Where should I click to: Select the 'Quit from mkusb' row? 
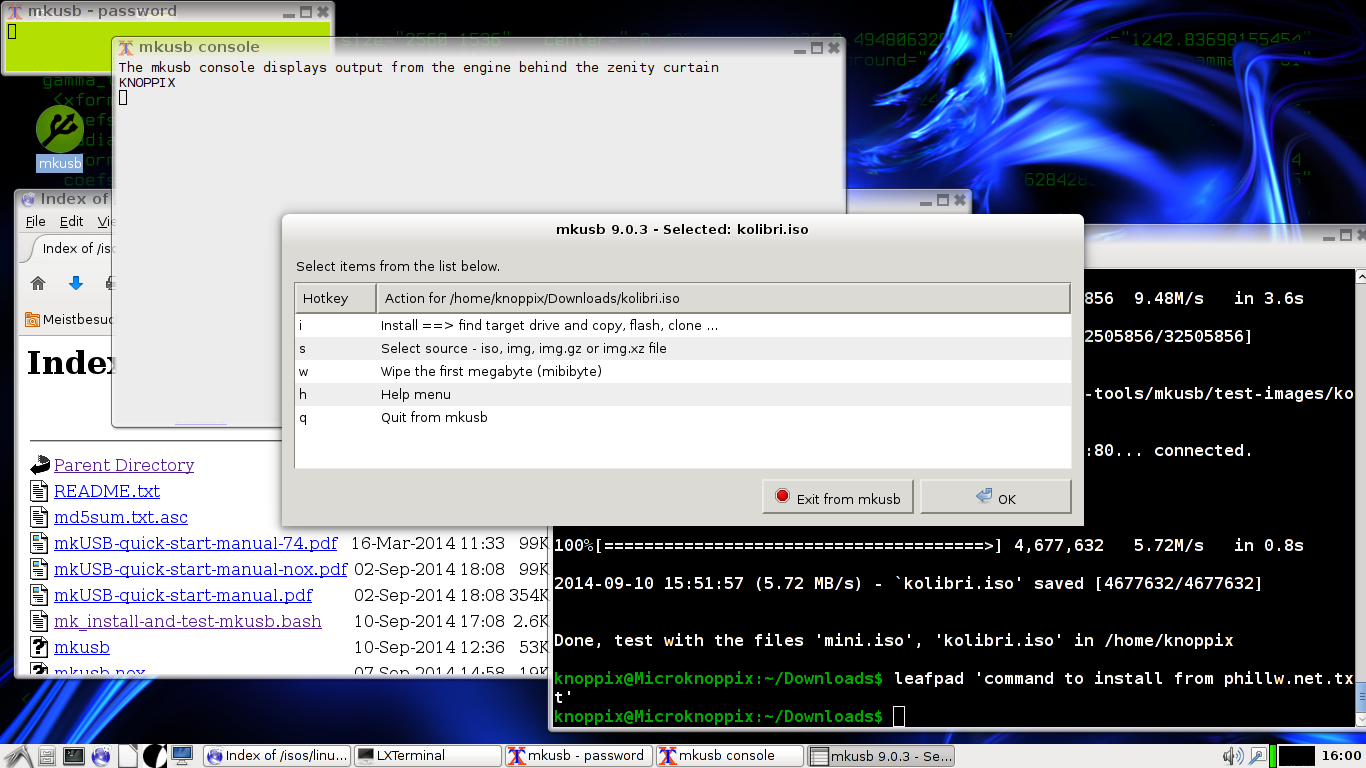click(683, 417)
